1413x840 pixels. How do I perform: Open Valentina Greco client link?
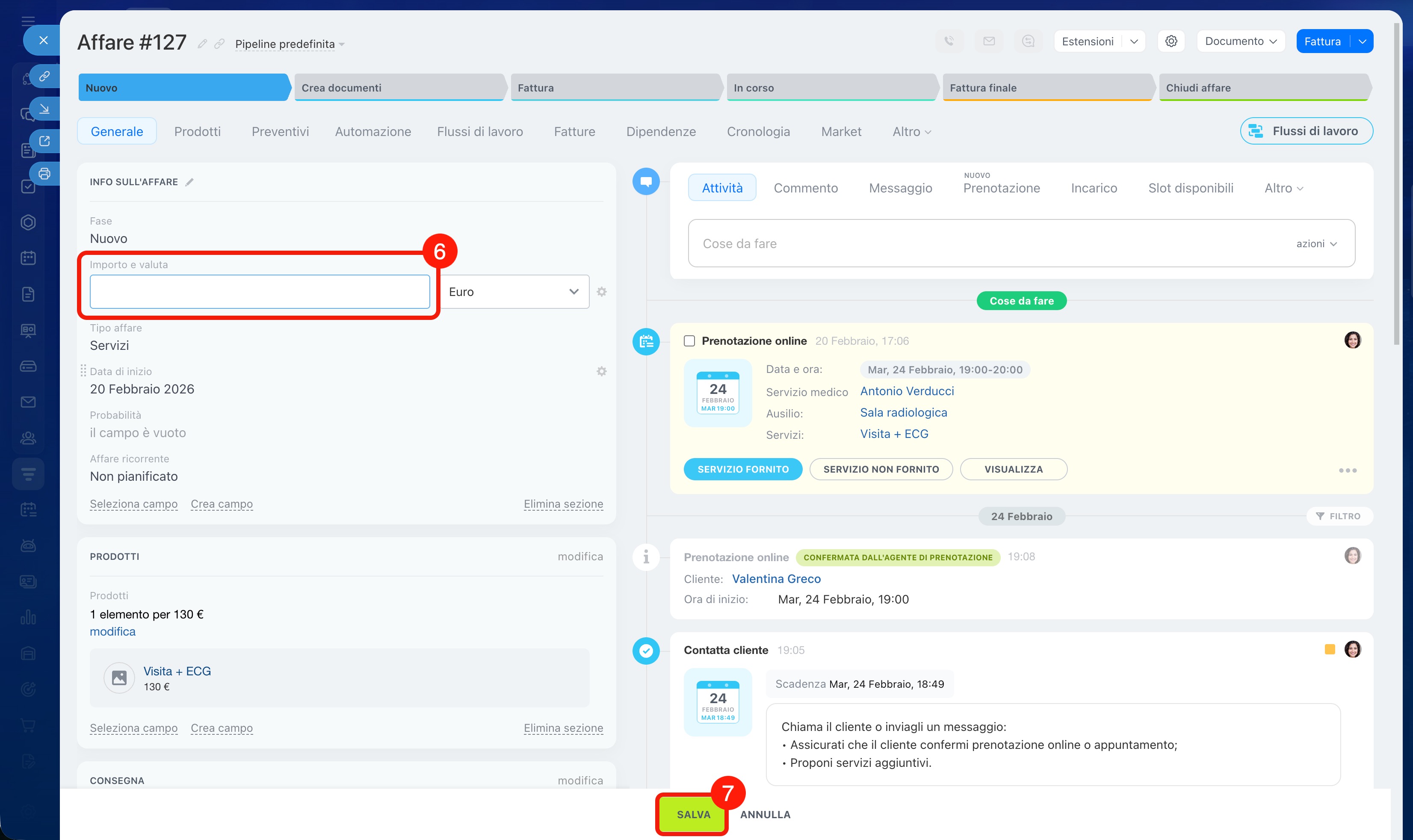click(776, 579)
